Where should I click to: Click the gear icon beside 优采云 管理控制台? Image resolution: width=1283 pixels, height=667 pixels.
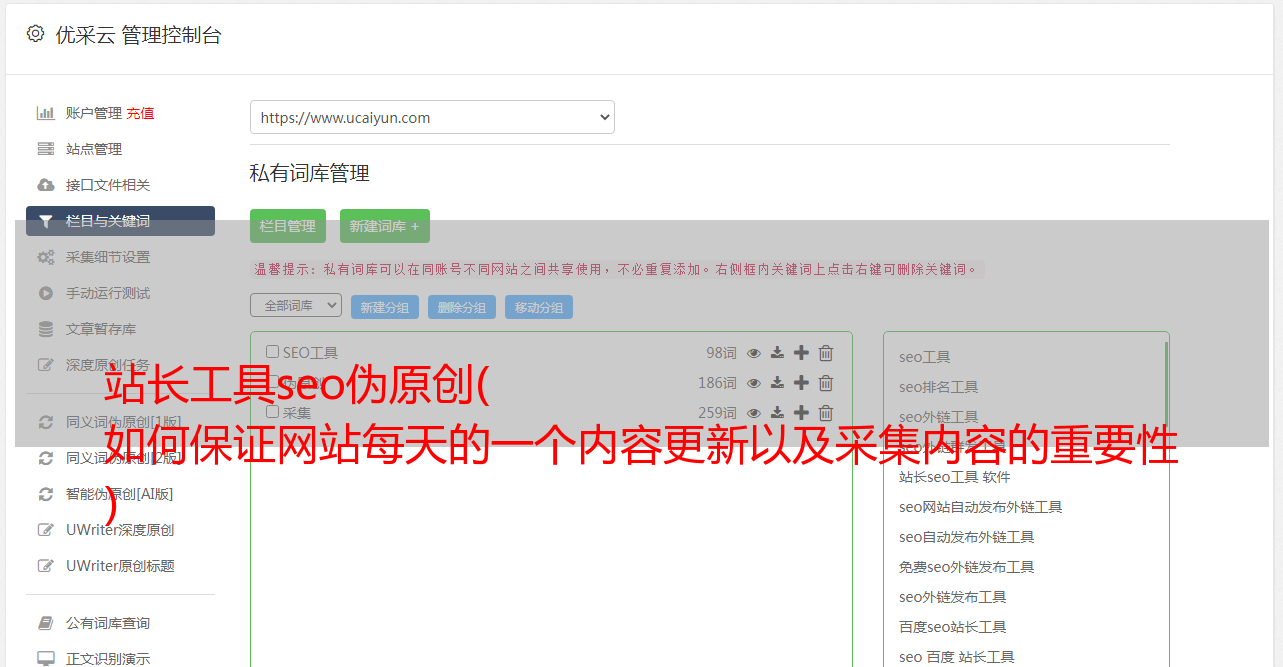click(35, 34)
